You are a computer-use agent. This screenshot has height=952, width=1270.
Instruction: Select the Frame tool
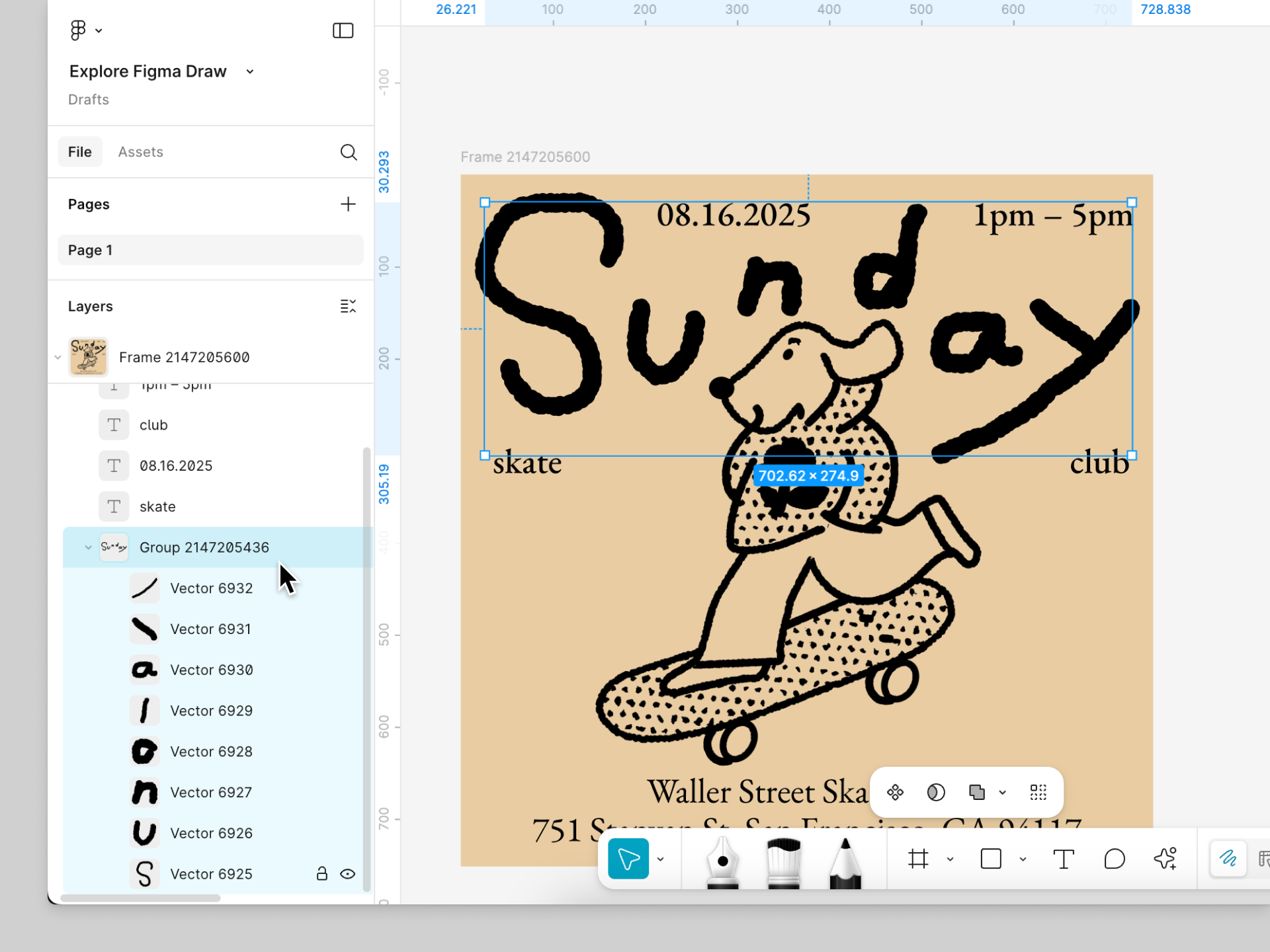tap(918, 859)
